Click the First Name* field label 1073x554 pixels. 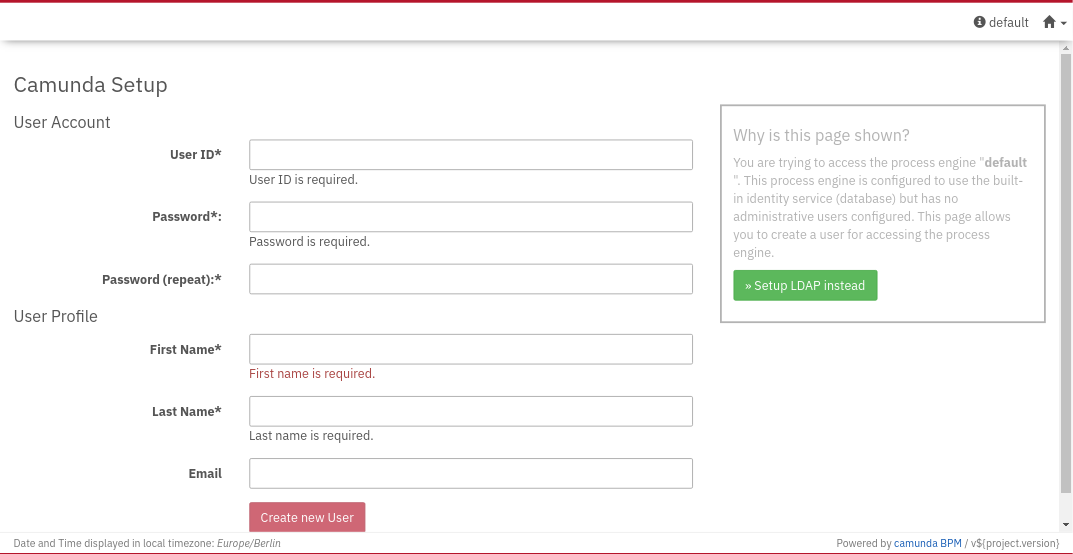185,349
